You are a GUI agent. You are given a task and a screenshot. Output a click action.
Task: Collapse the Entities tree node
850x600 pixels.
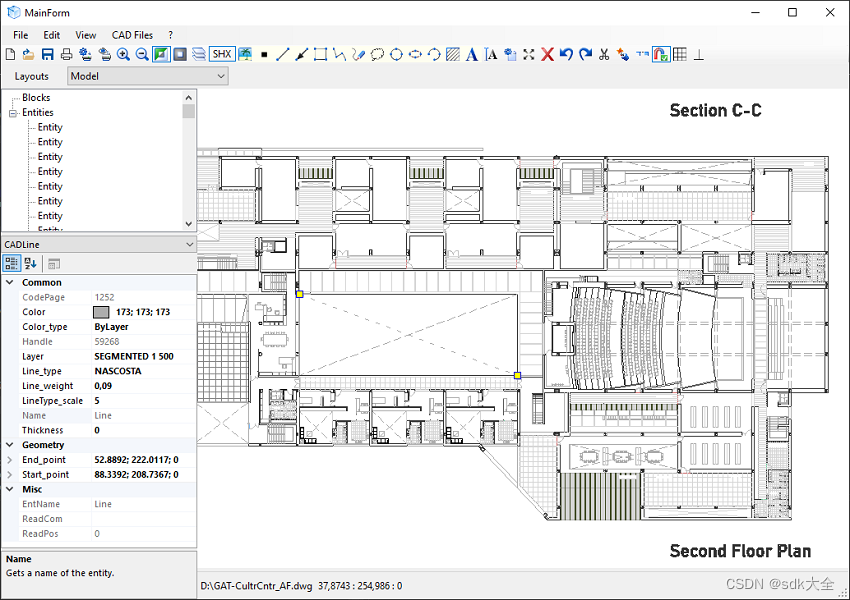coord(13,113)
